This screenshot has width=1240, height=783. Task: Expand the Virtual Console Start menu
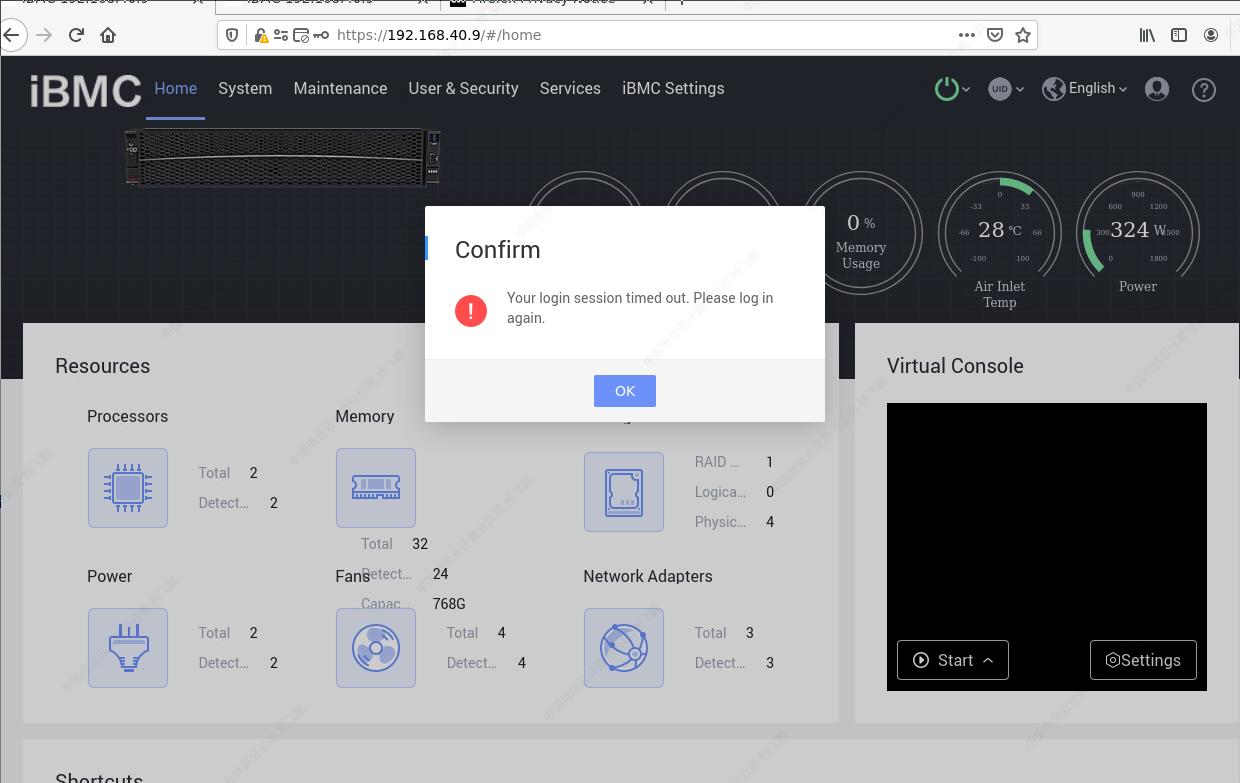point(953,660)
